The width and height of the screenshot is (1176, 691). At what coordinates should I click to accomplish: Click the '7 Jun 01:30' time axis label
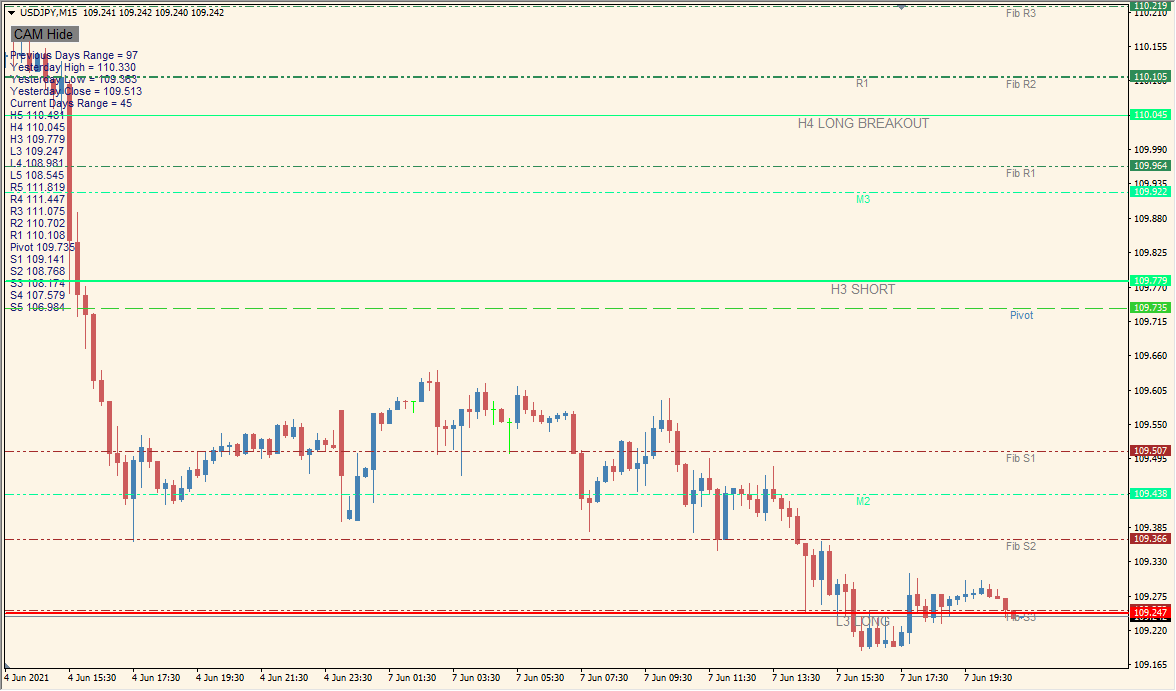click(412, 677)
